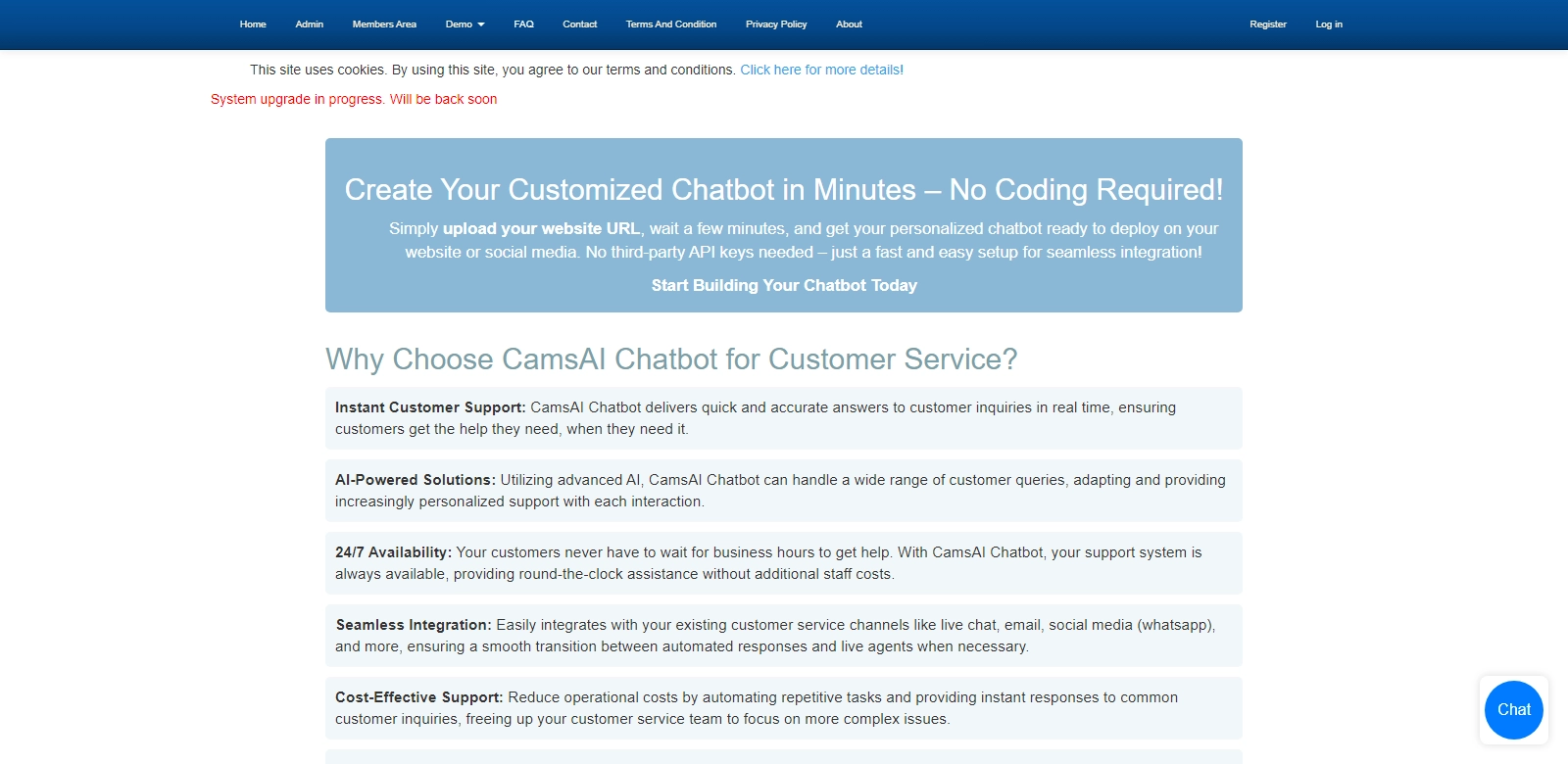Click the Register link
This screenshot has height=764, width=1568.
1267,24
